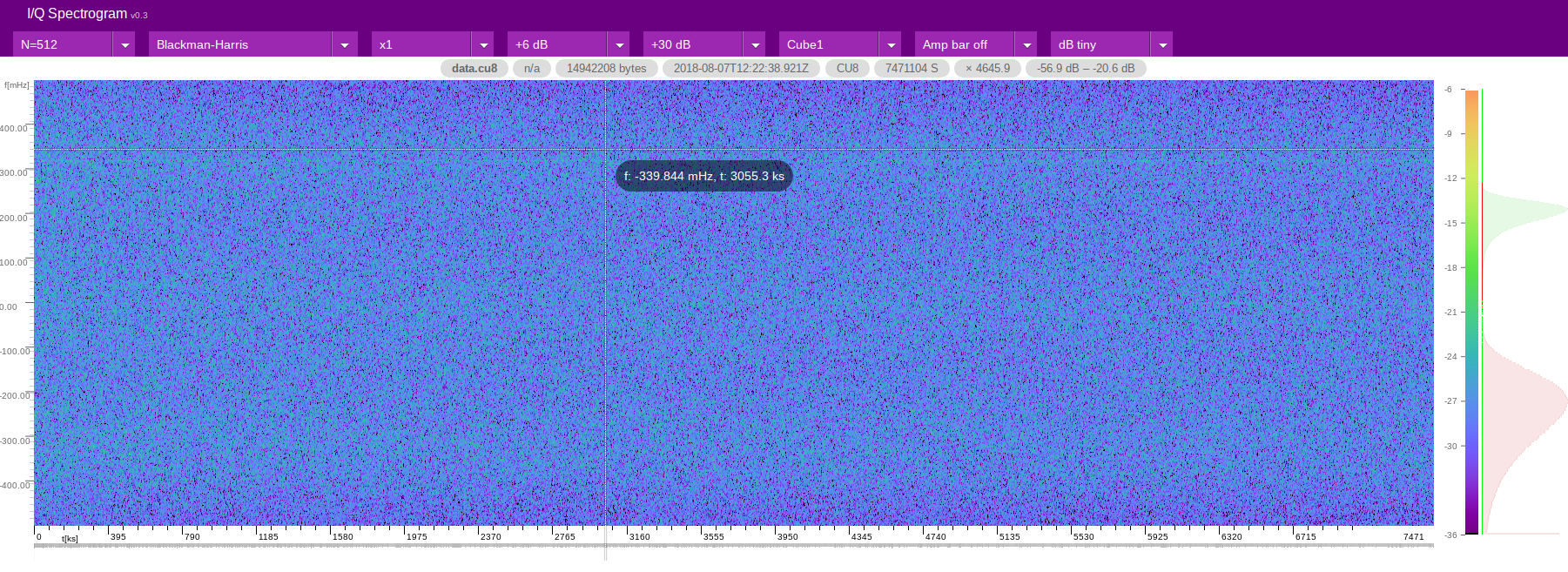Open the dB tiny dropdown
The width and height of the screenshot is (1568, 572).
[x=1112, y=44]
